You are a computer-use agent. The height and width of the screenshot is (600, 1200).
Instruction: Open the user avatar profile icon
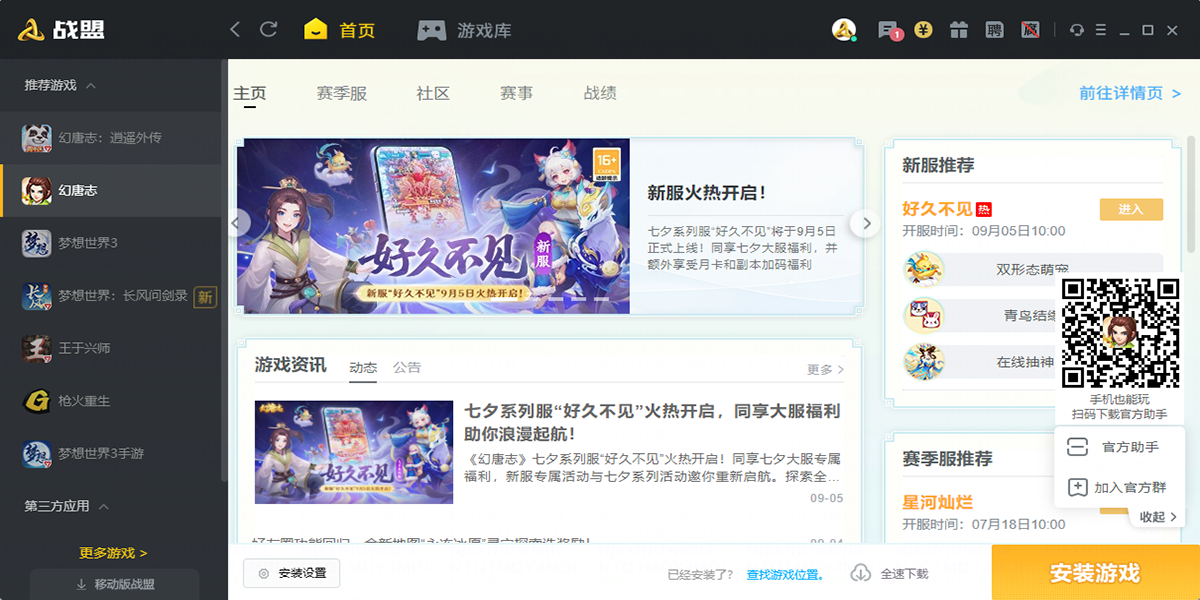coord(844,30)
